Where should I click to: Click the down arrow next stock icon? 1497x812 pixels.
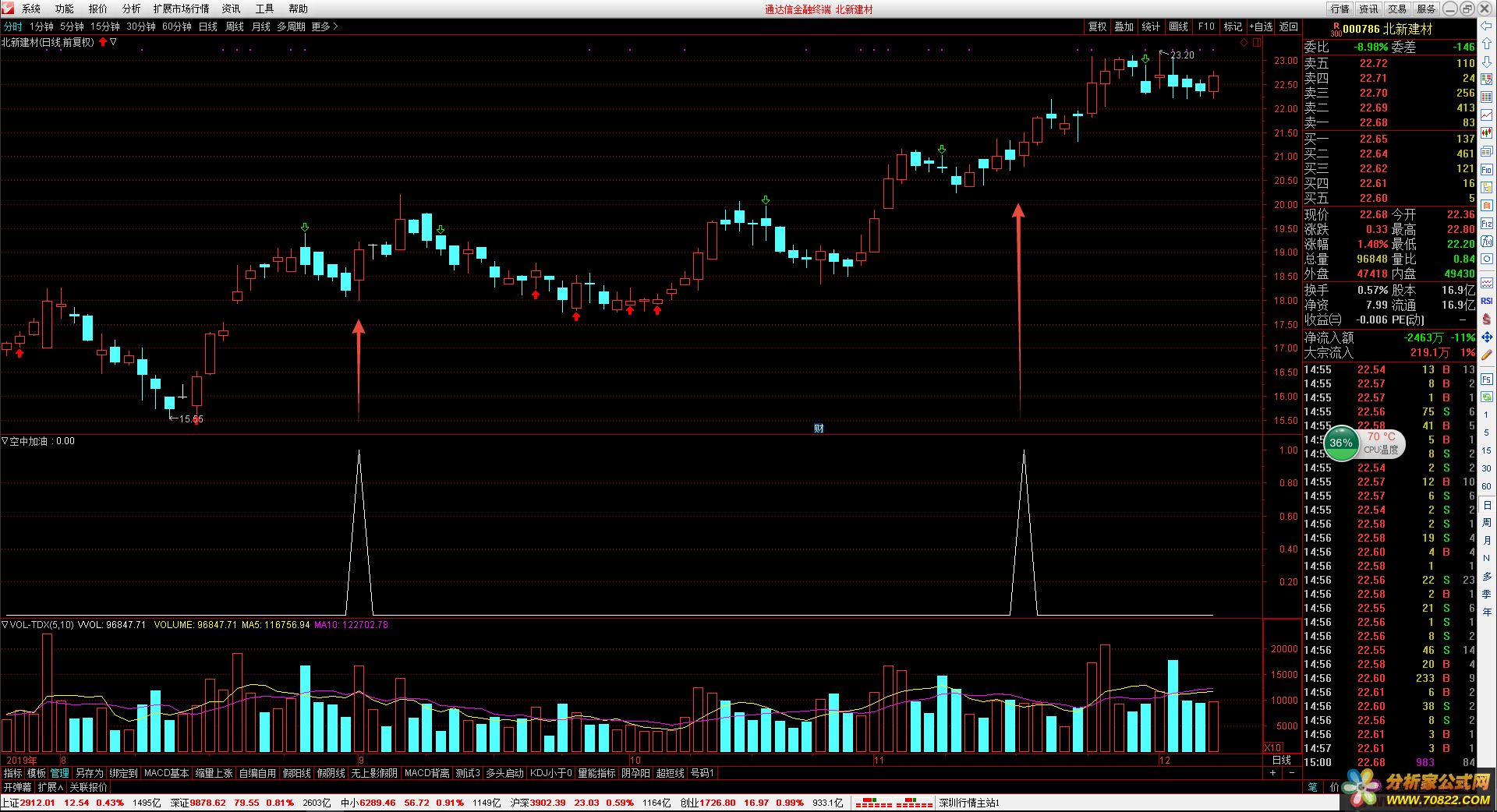[x=1487, y=62]
